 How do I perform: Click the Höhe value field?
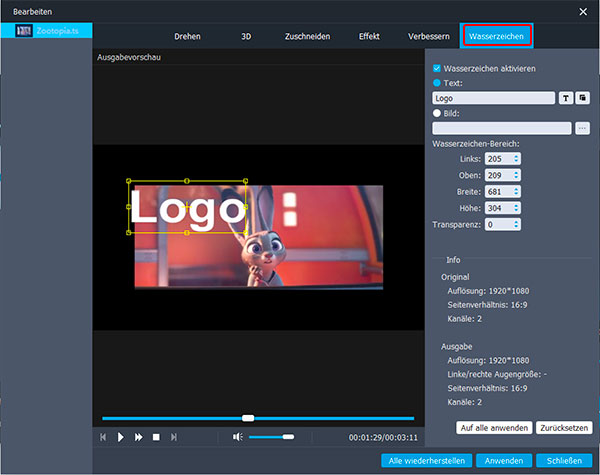coord(499,208)
